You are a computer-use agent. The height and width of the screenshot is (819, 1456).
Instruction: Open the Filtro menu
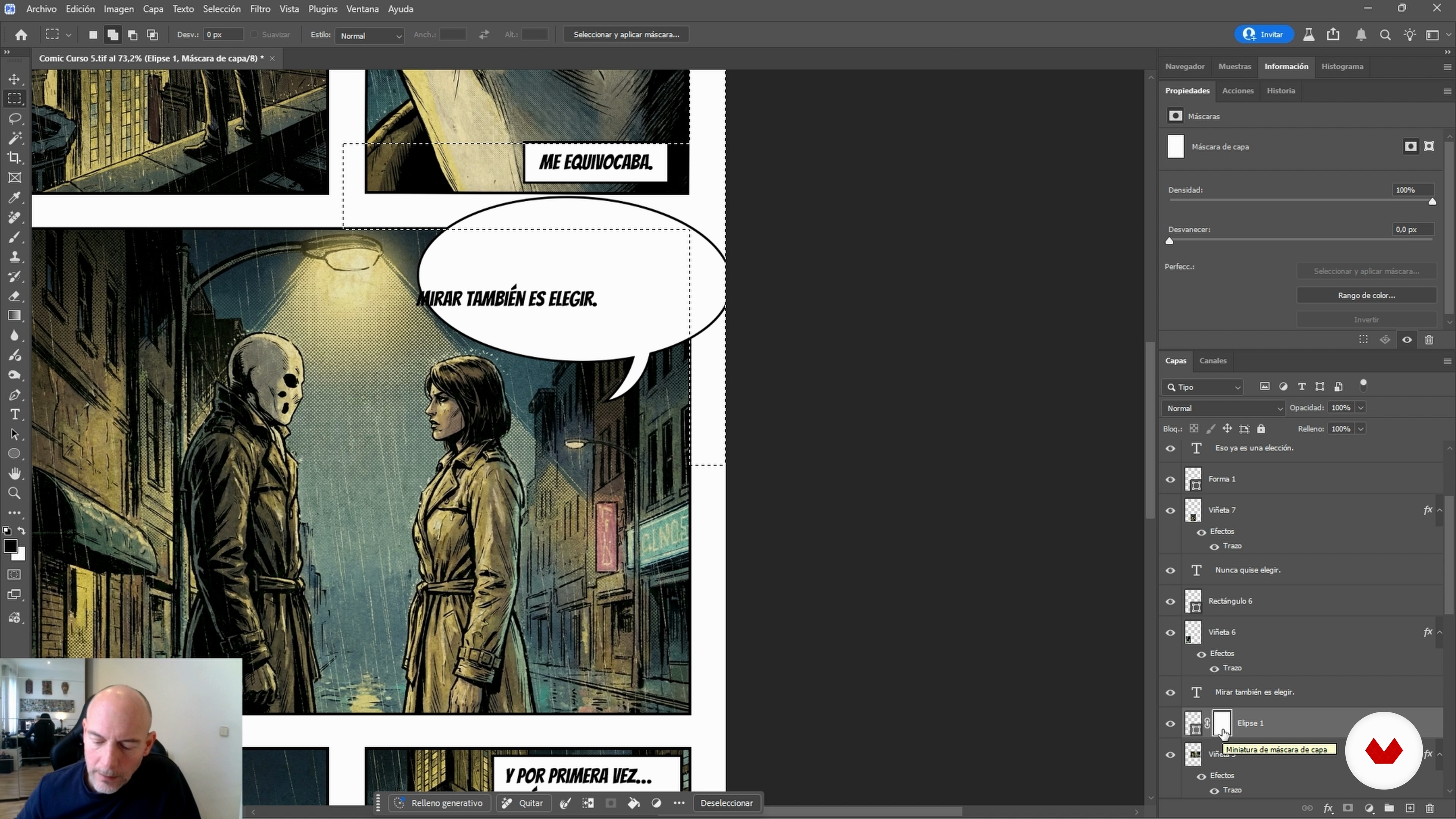[x=260, y=9]
